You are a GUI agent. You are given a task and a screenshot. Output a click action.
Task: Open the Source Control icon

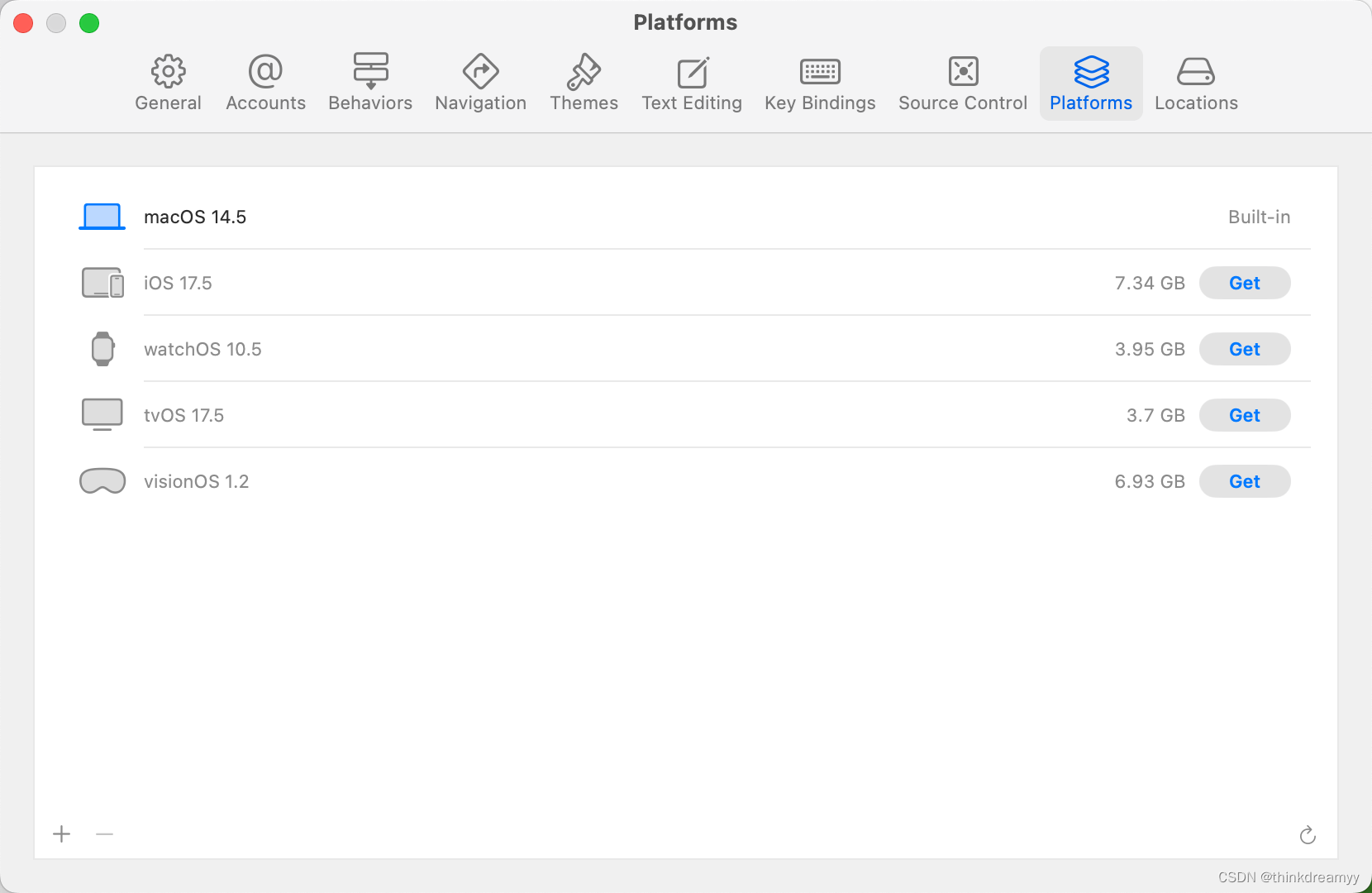pos(963,72)
